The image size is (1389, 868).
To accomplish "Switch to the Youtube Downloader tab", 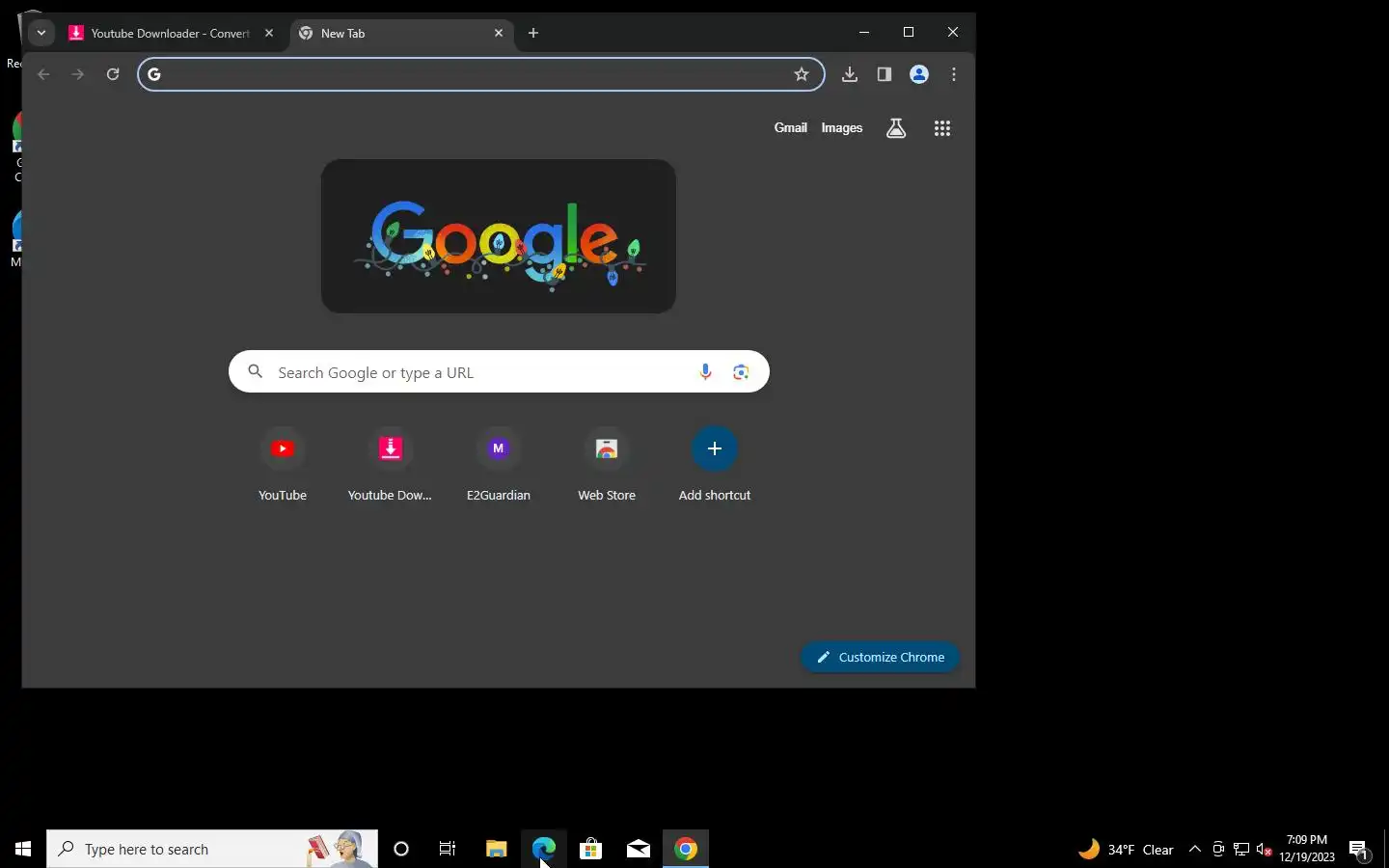I will click(x=173, y=33).
